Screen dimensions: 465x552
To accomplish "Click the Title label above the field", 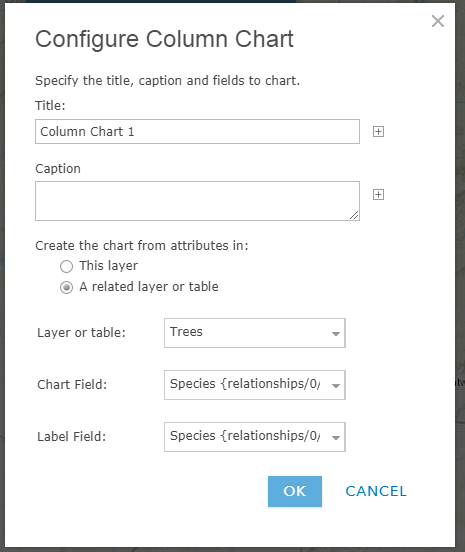I will click(50, 105).
